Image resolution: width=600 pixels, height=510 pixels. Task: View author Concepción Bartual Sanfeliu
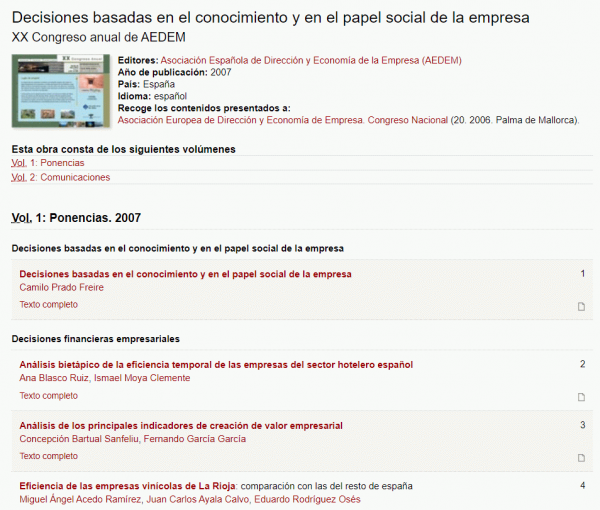[x=79, y=439]
